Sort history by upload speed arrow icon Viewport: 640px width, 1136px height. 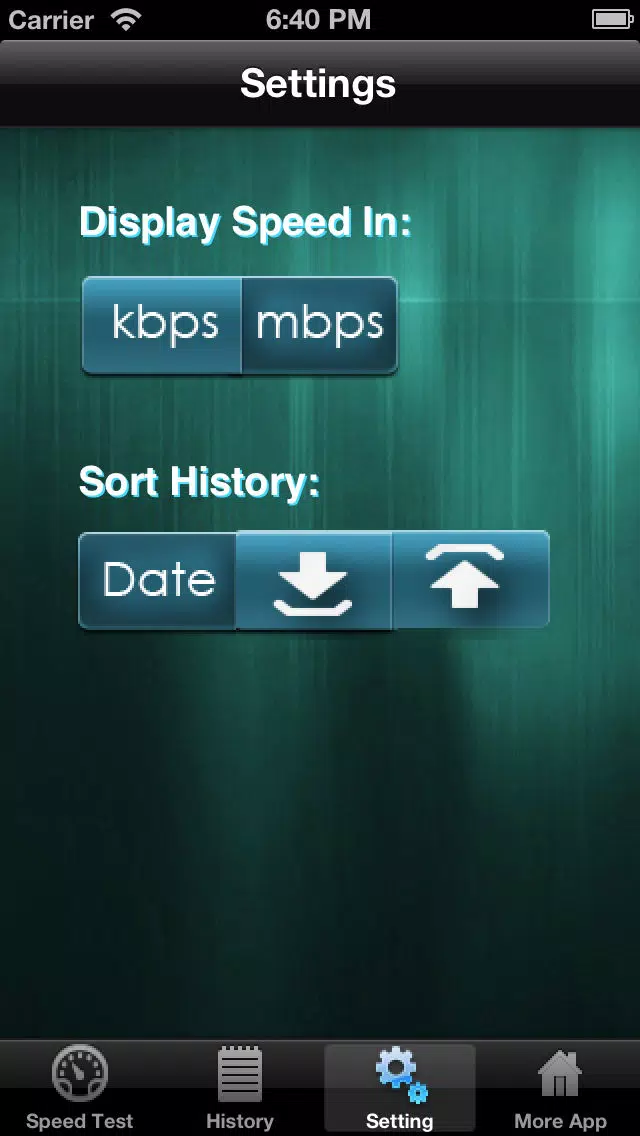(470, 580)
